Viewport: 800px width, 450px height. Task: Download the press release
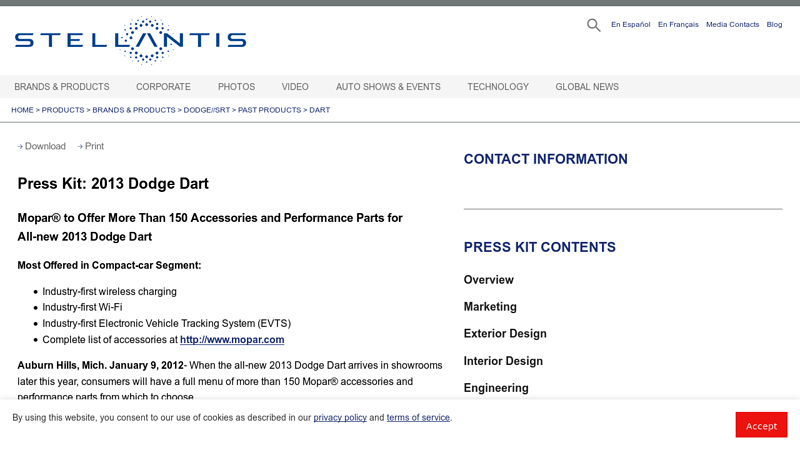coord(41,146)
